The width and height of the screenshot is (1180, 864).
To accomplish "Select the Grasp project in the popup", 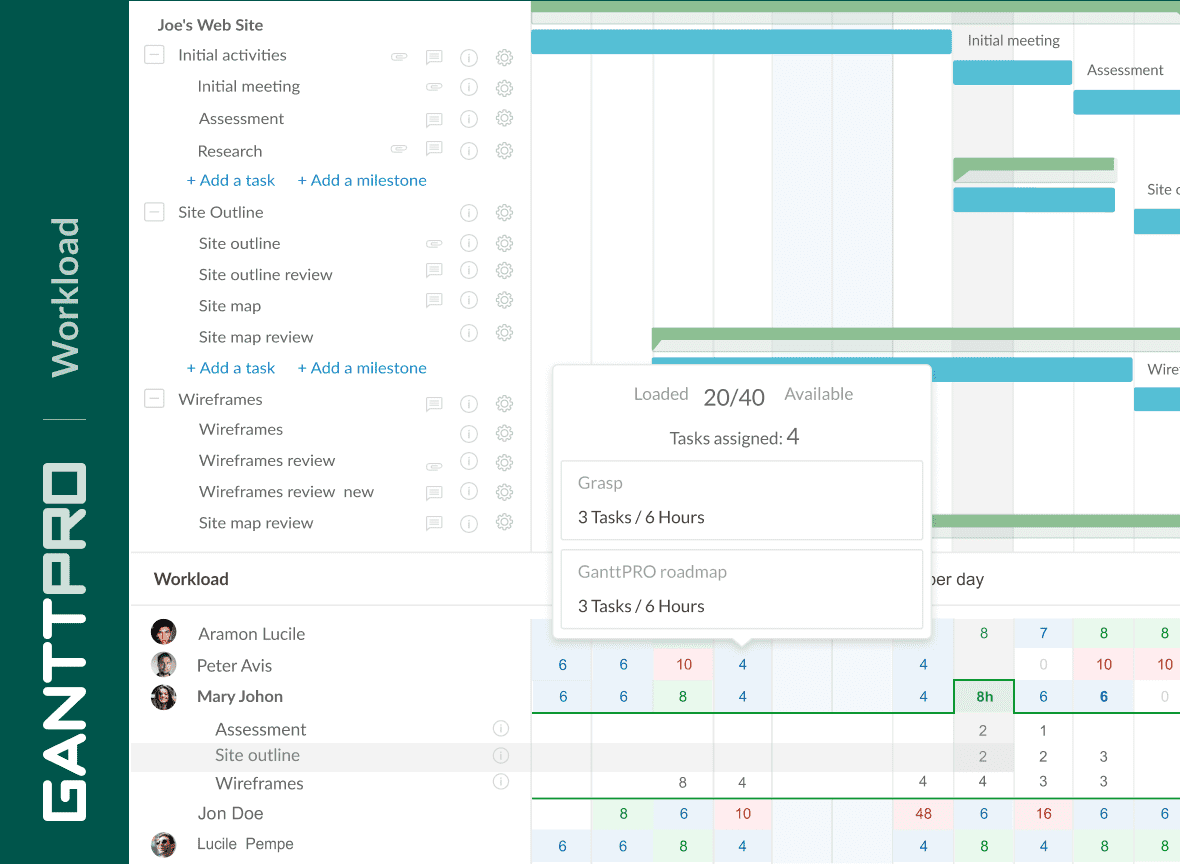I will click(741, 500).
